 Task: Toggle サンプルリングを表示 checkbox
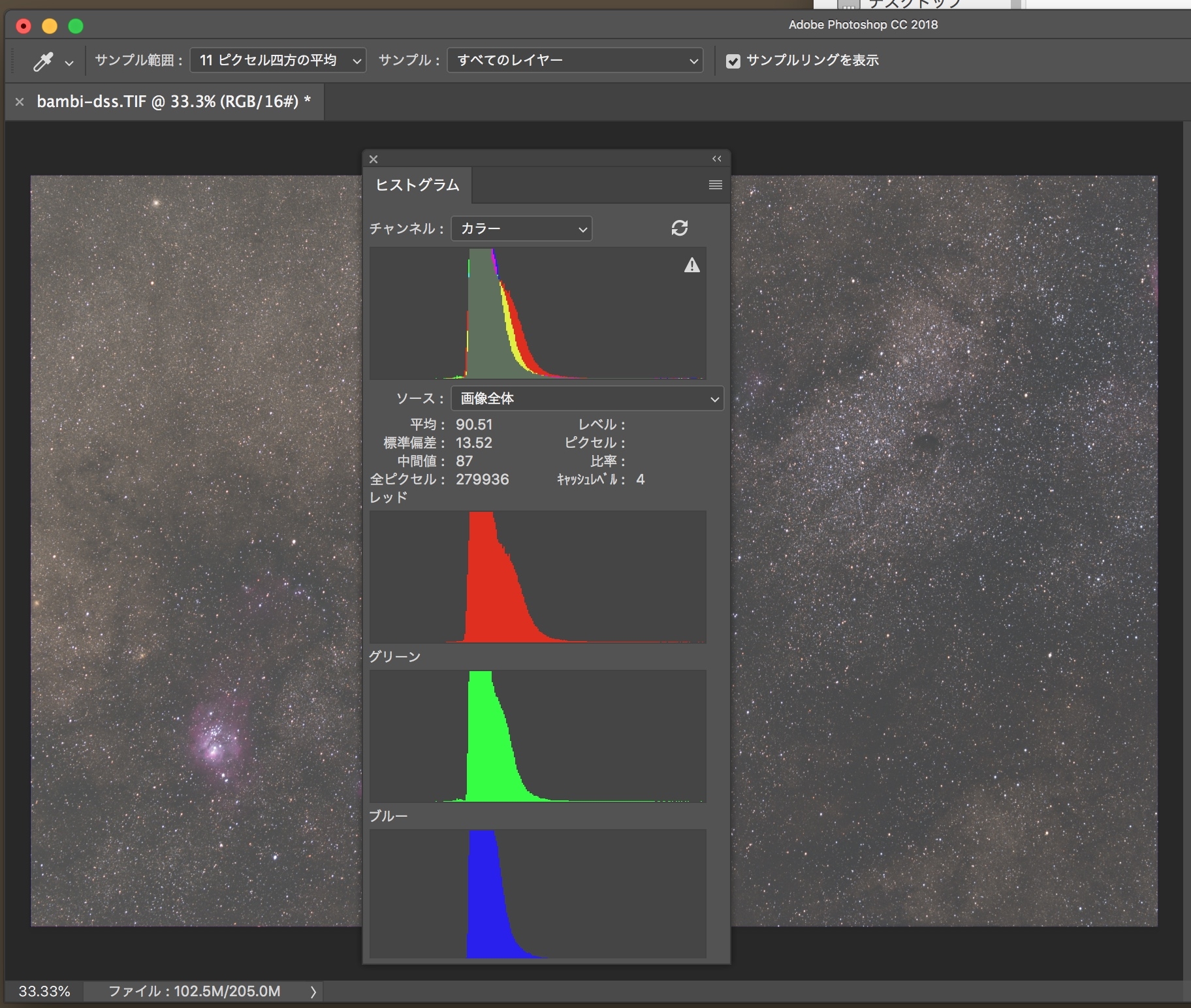pyautogui.click(x=733, y=61)
